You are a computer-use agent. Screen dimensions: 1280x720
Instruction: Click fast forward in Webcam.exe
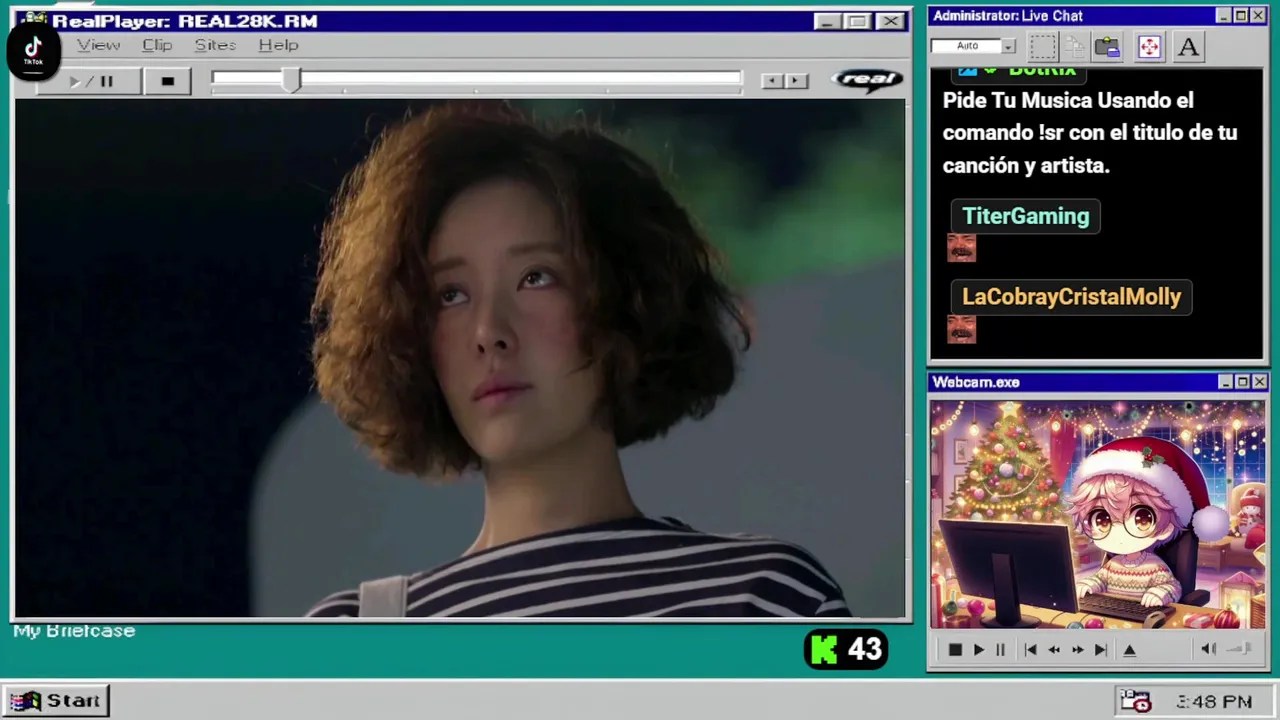click(x=1077, y=650)
